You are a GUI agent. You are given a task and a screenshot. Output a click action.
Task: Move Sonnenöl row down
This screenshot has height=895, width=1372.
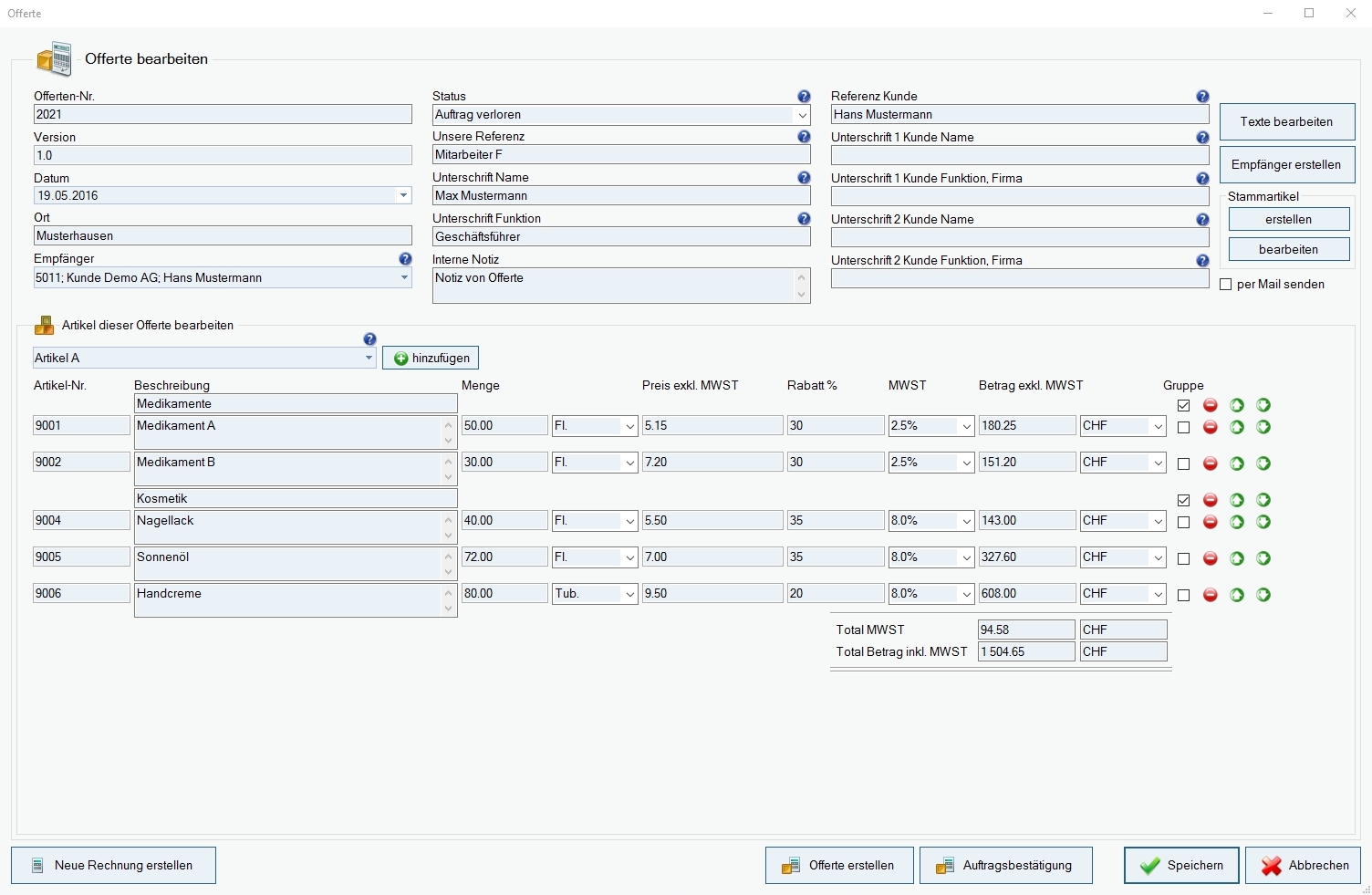(1263, 558)
